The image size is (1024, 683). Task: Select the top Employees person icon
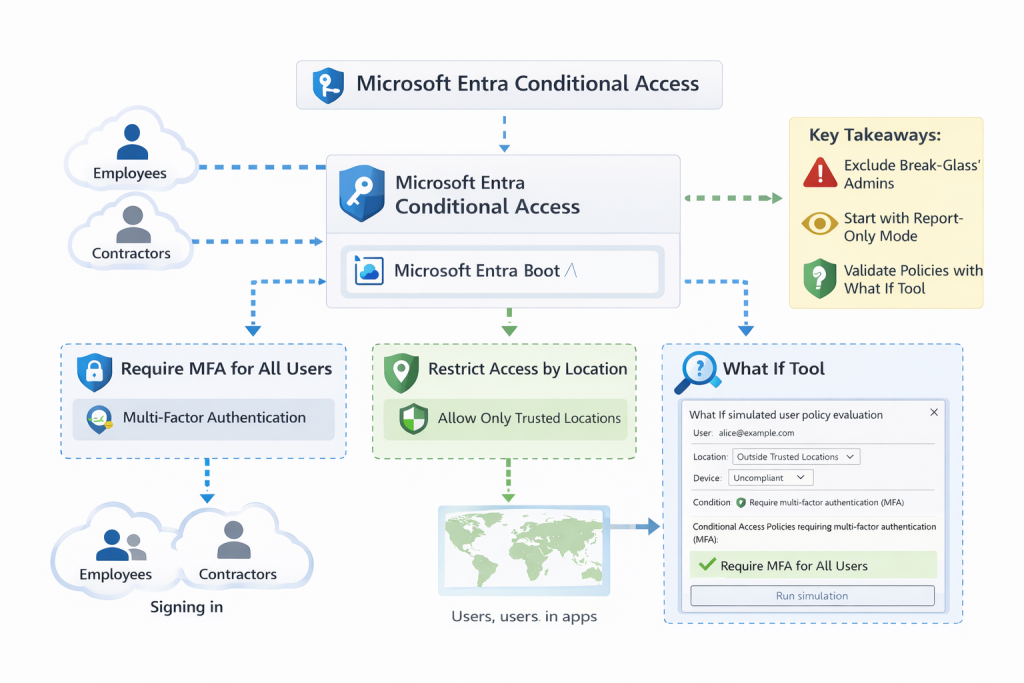pyautogui.click(x=132, y=142)
